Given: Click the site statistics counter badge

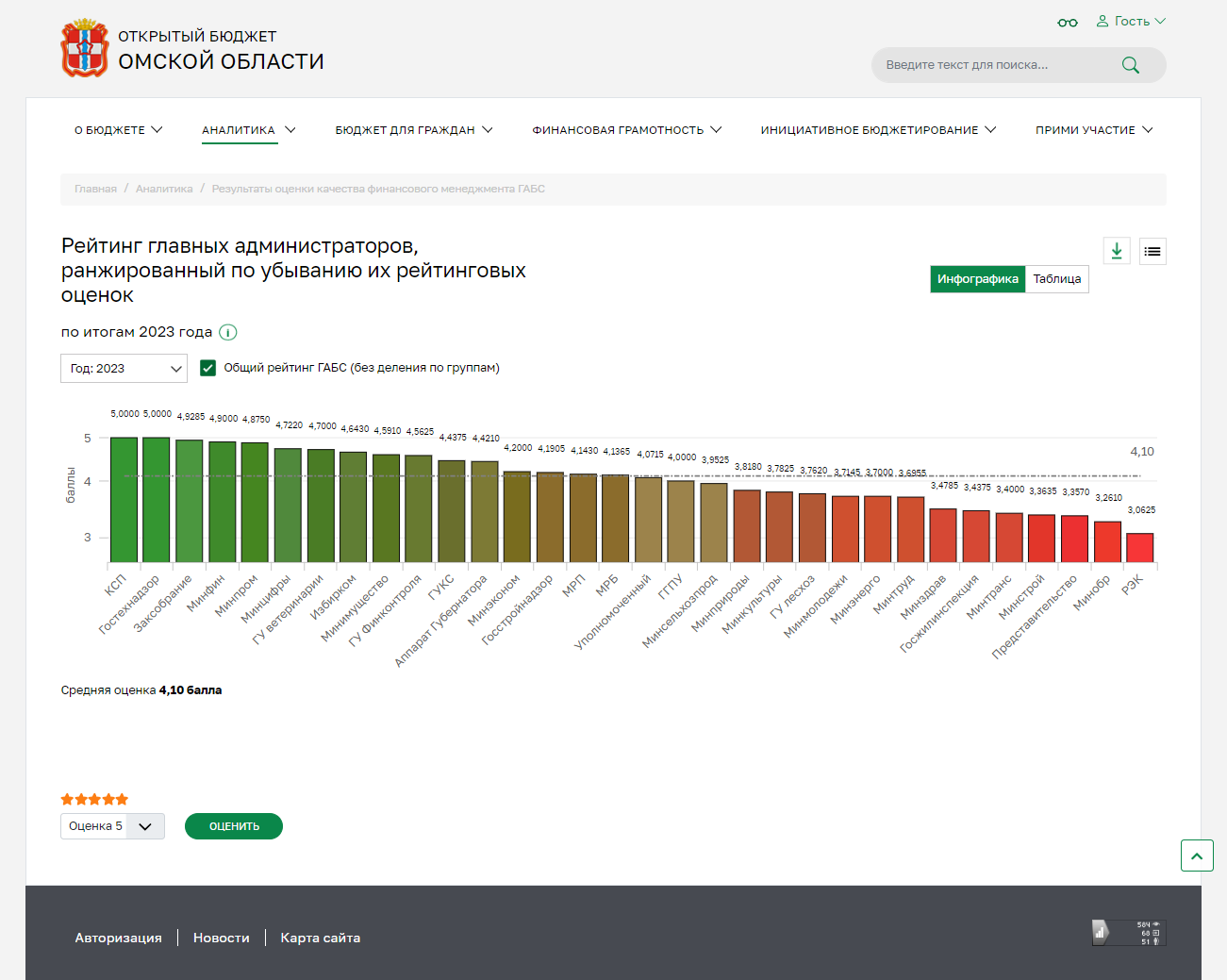Looking at the screenshot, I should coord(1128,933).
